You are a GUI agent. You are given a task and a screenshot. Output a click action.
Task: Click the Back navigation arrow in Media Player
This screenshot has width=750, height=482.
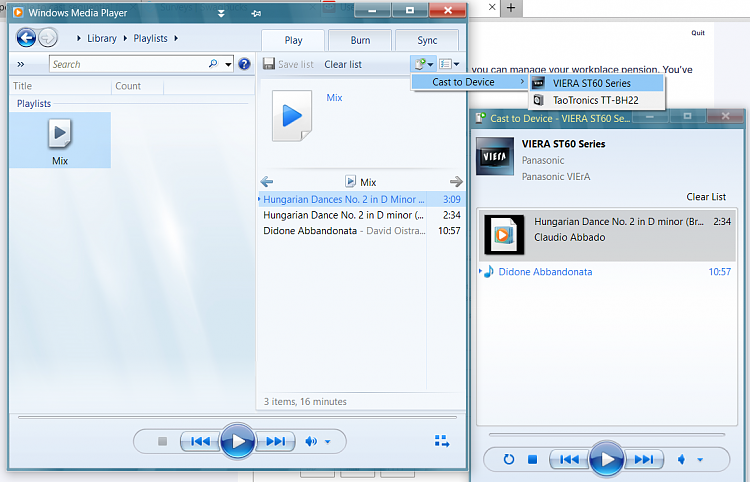tap(26, 38)
